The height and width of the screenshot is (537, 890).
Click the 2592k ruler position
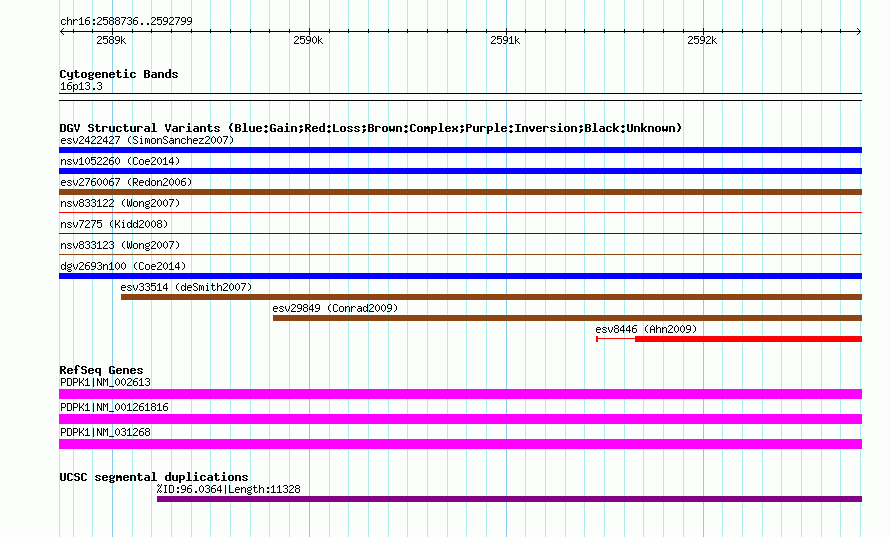click(x=702, y=40)
